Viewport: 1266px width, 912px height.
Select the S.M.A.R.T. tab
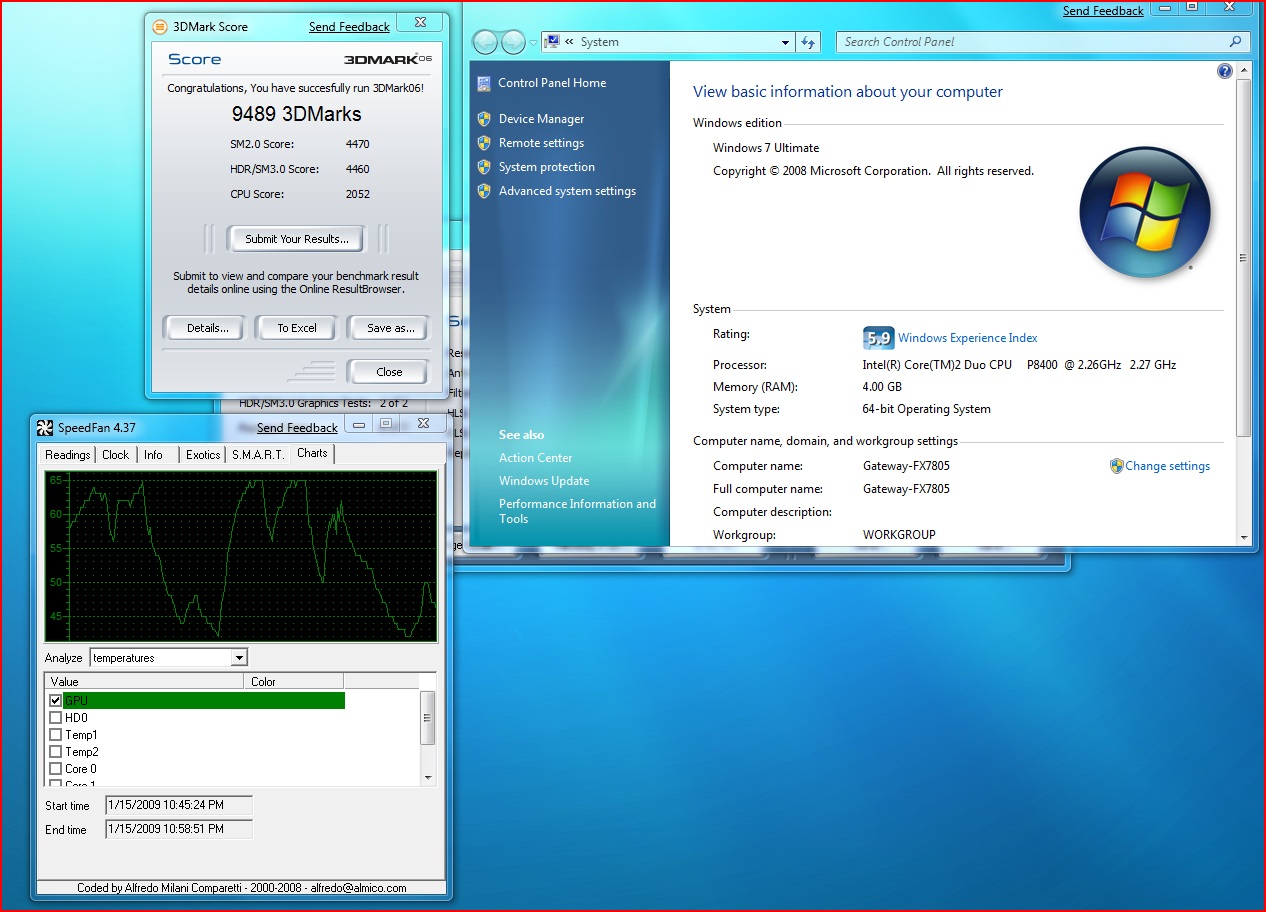259,455
